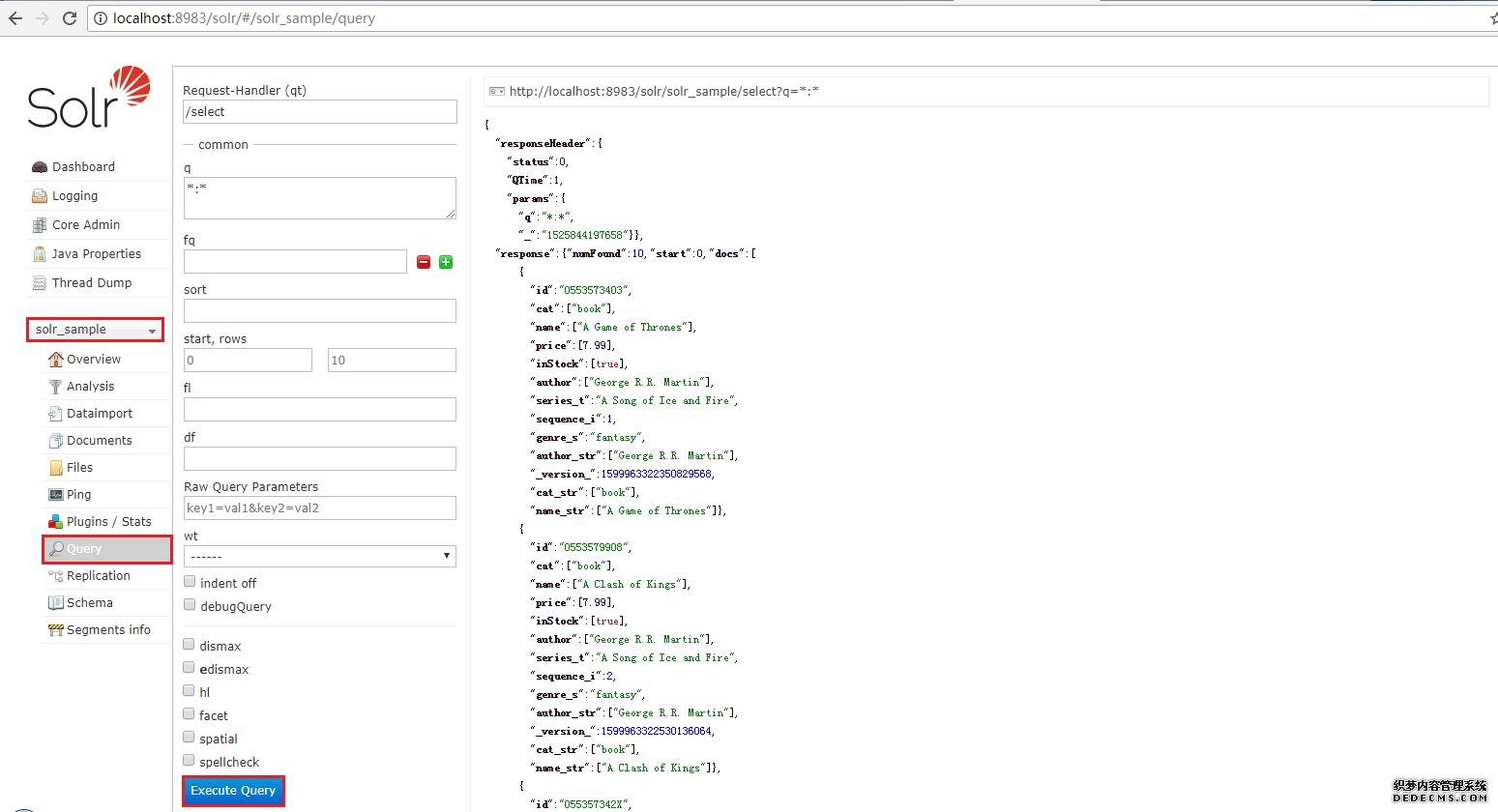This screenshot has width=1498, height=812.
Task: Open the Dashboard
Action: click(x=83, y=166)
